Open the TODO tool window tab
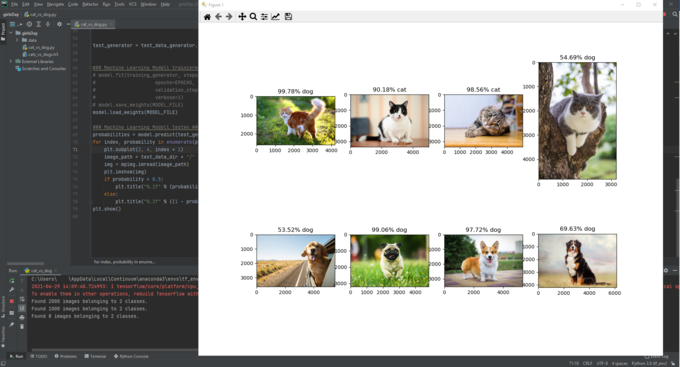This screenshot has height=367, width=680. pyautogui.click(x=39, y=357)
